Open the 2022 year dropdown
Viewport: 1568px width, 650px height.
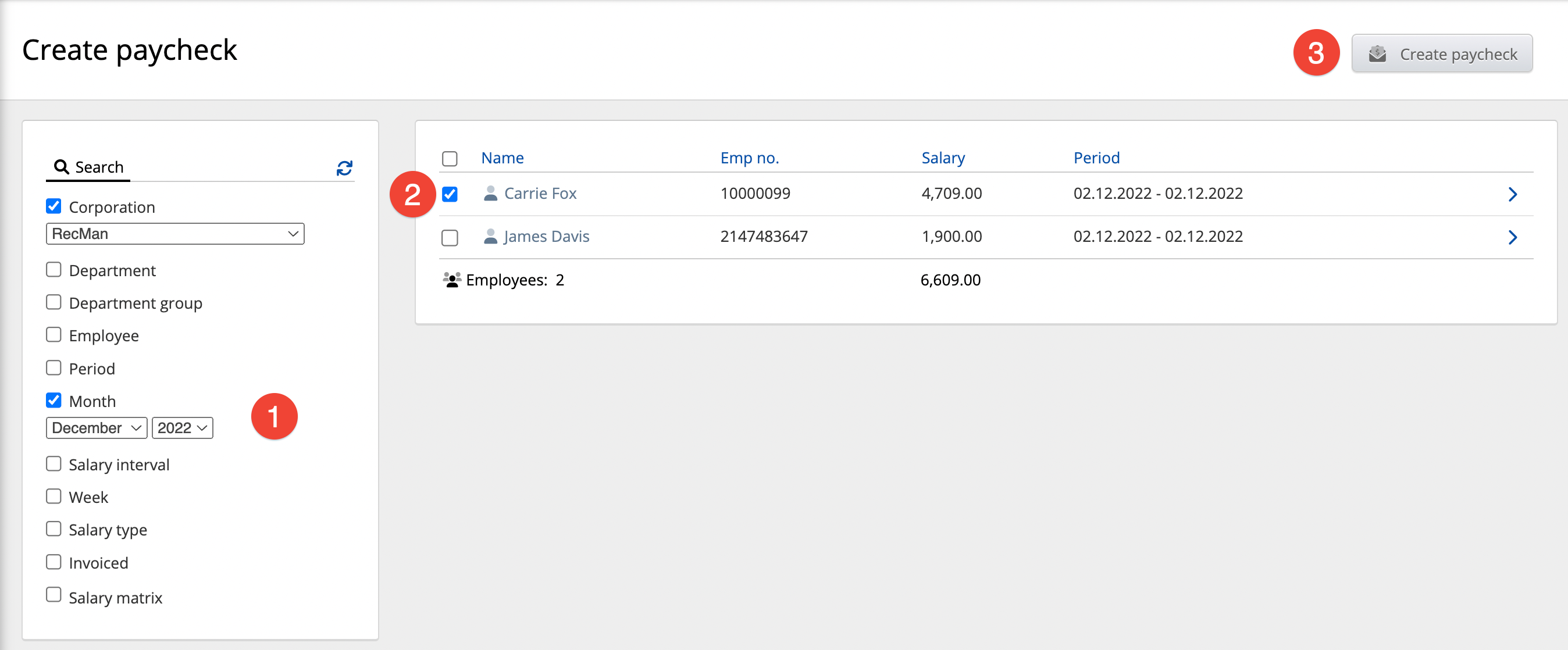tap(182, 428)
